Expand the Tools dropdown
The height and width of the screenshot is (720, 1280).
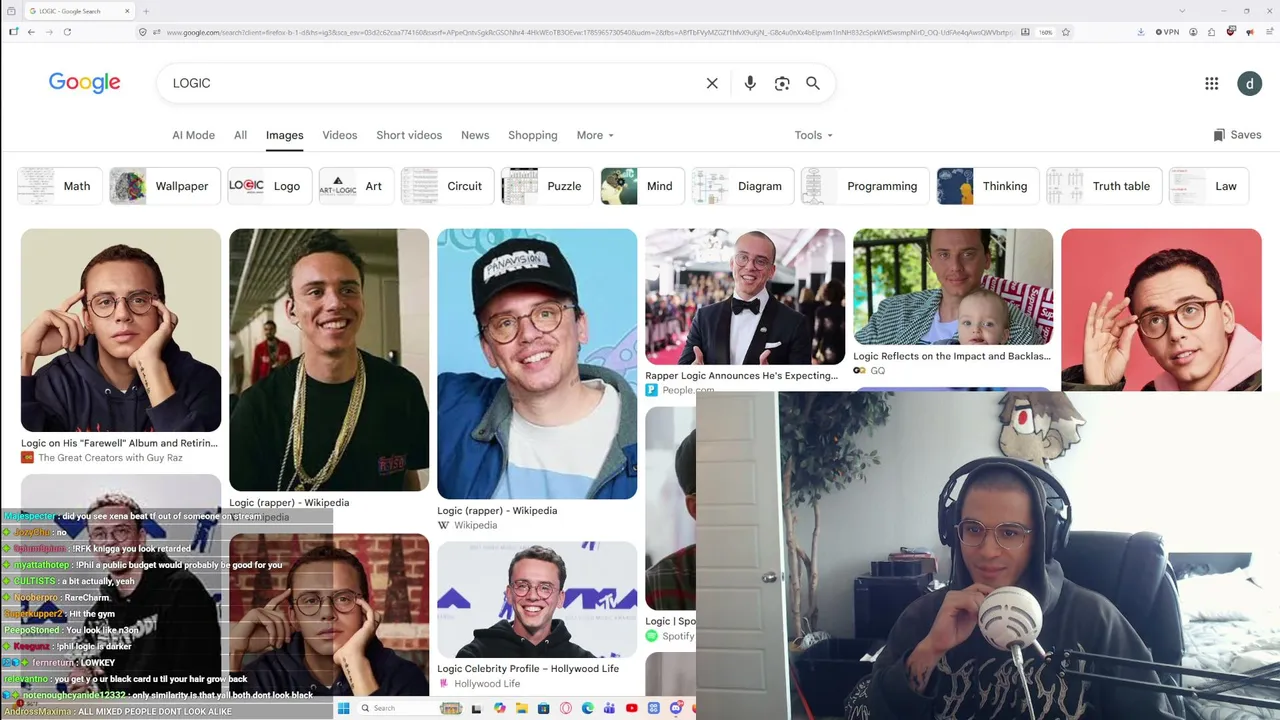pyautogui.click(x=813, y=135)
